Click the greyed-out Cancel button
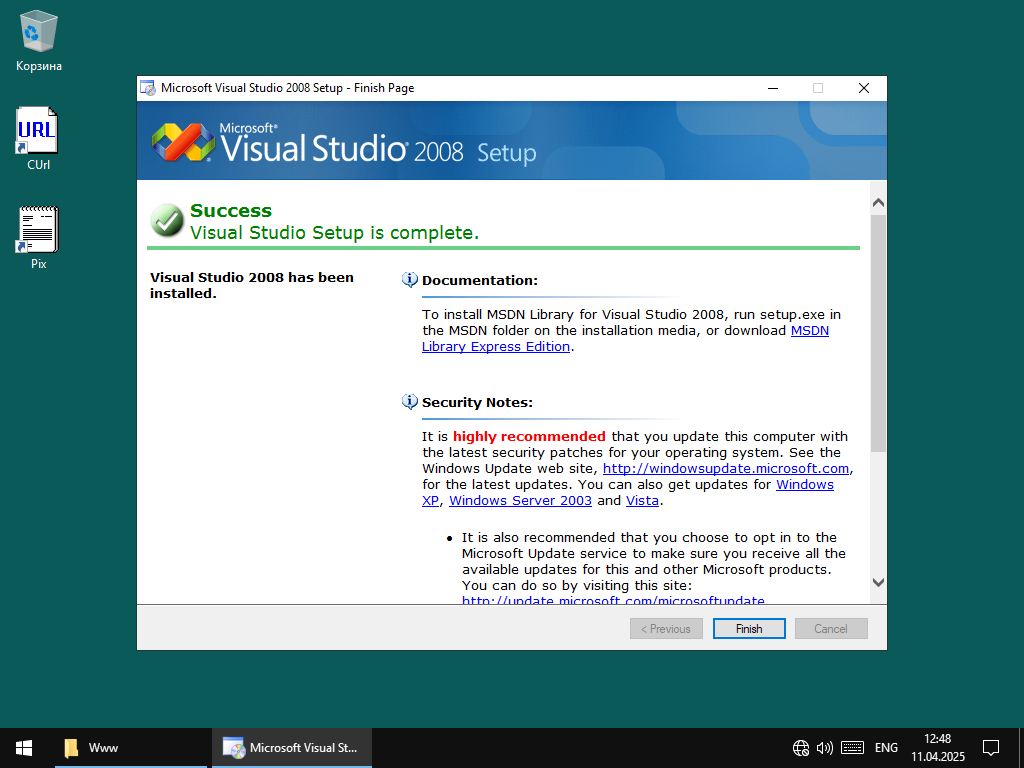1024x768 pixels. [x=831, y=629]
